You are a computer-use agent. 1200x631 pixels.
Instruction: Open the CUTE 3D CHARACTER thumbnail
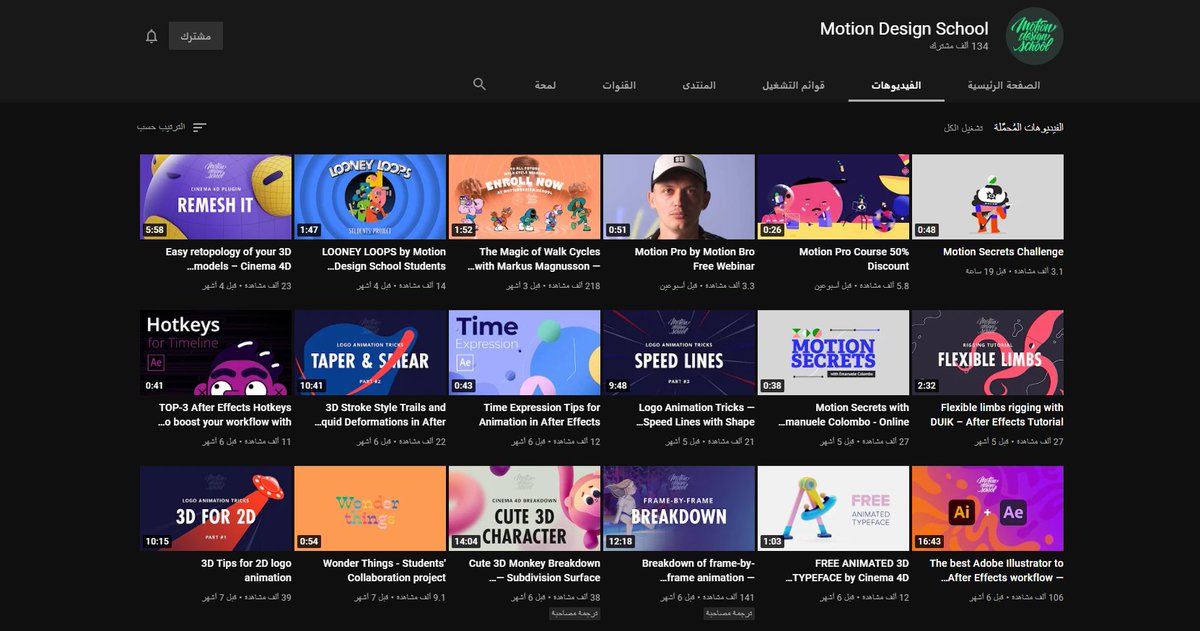(x=525, y=508)
